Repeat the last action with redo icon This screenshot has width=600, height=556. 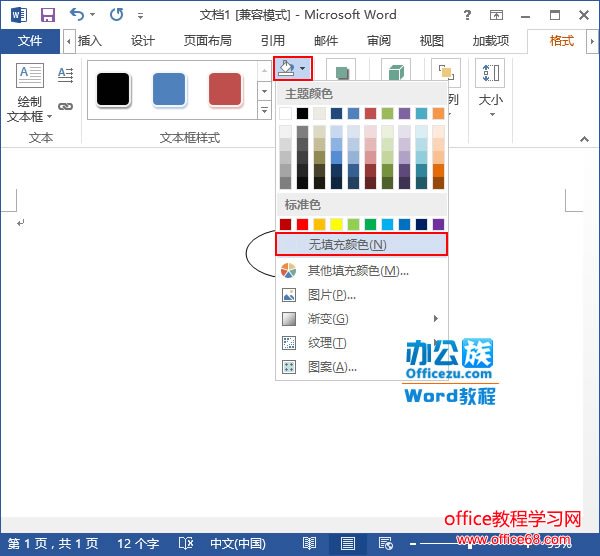(x=116, y=15)
